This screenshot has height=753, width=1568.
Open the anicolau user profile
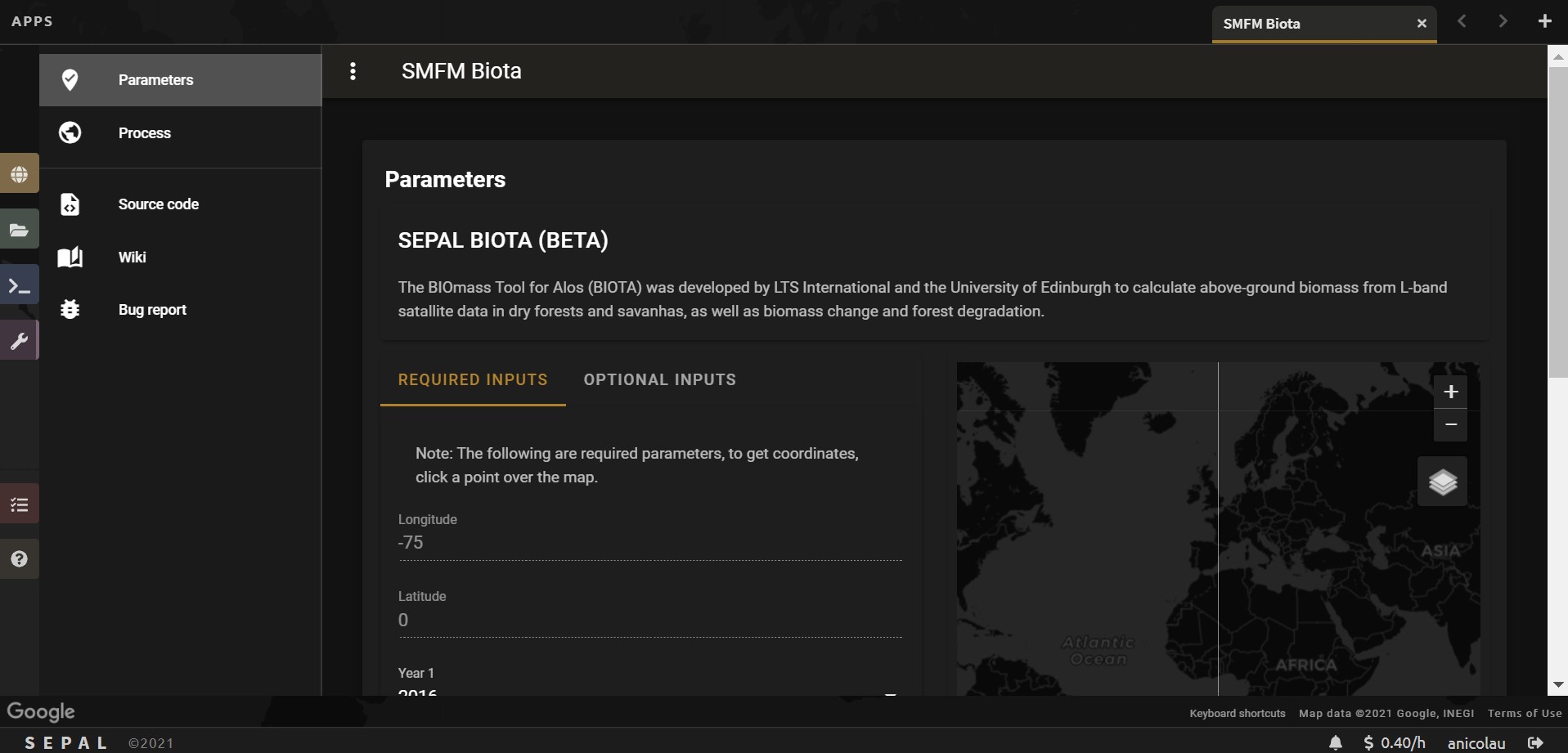tap(1476, 743)
